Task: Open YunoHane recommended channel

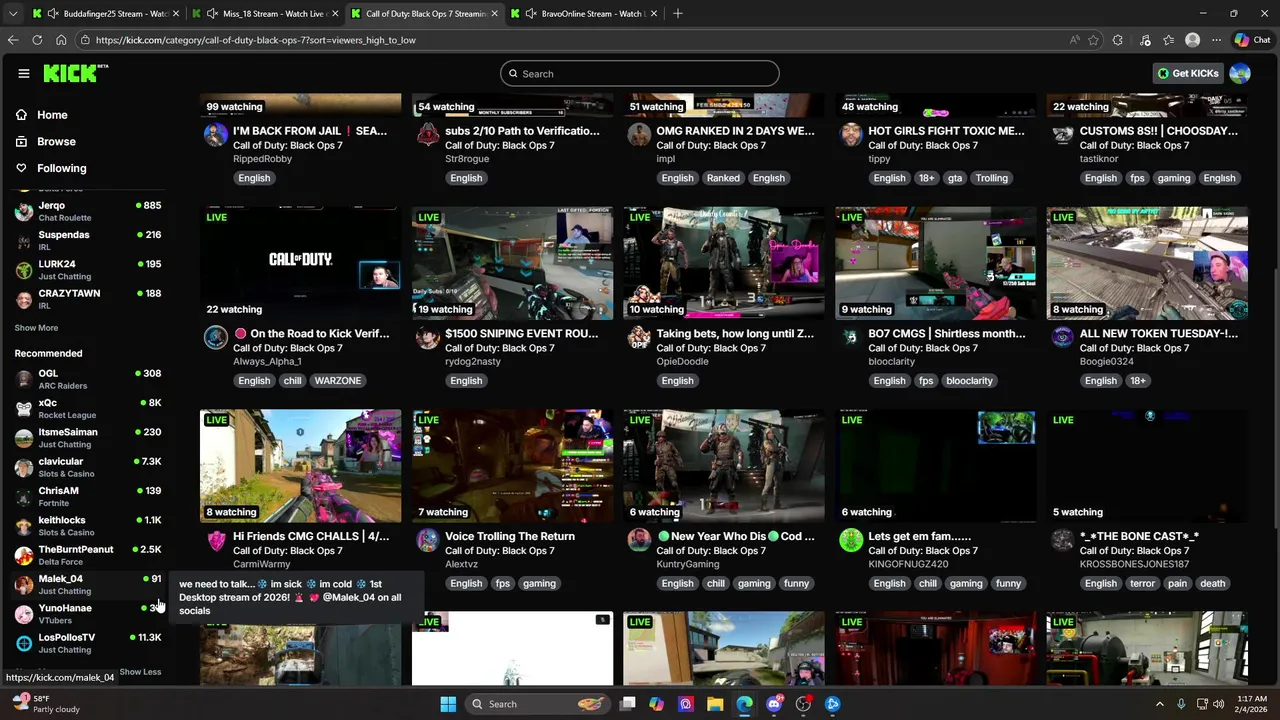Action: [x=88, y=613]
